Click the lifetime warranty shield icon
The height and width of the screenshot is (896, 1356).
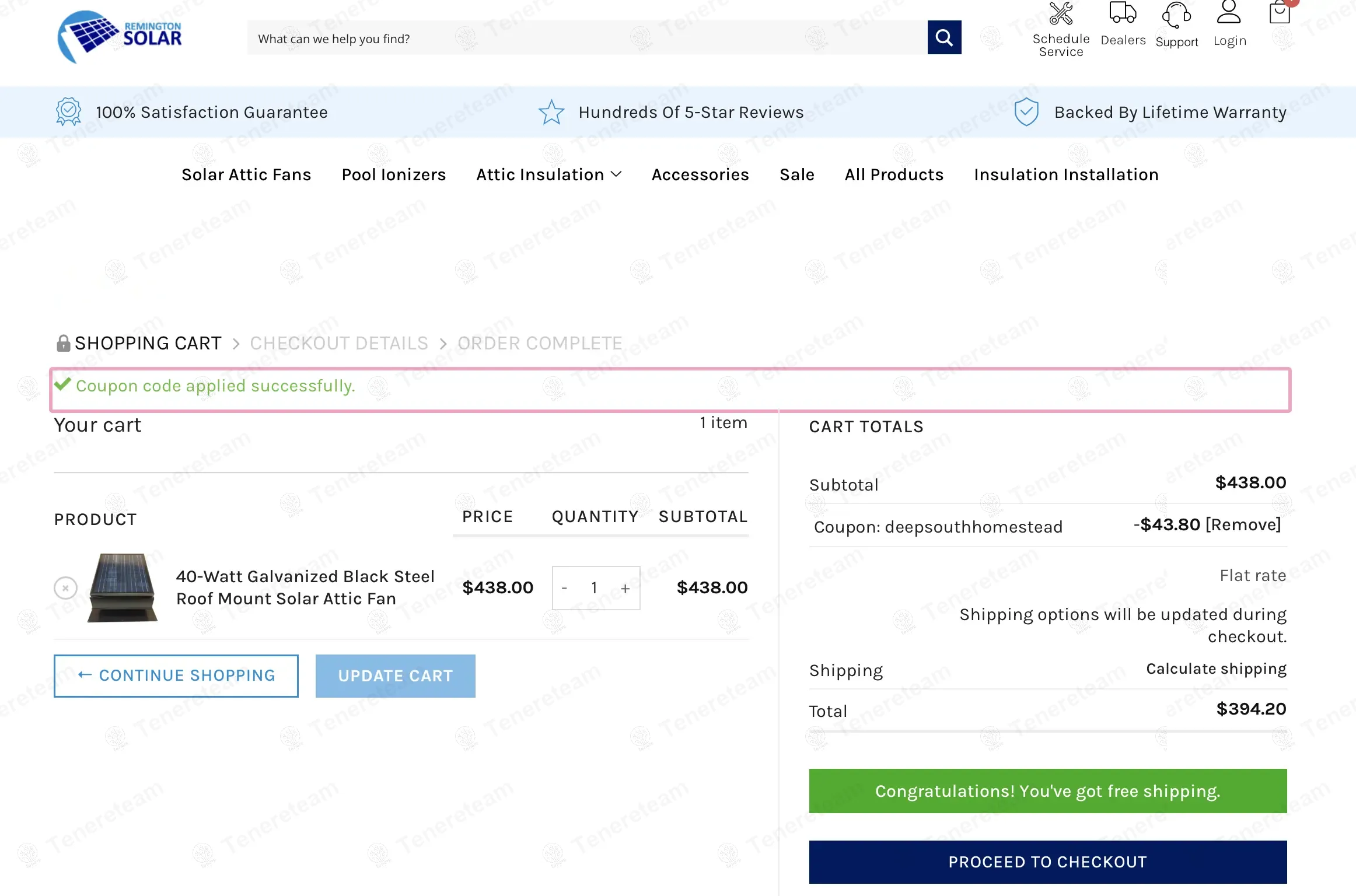1026,112
